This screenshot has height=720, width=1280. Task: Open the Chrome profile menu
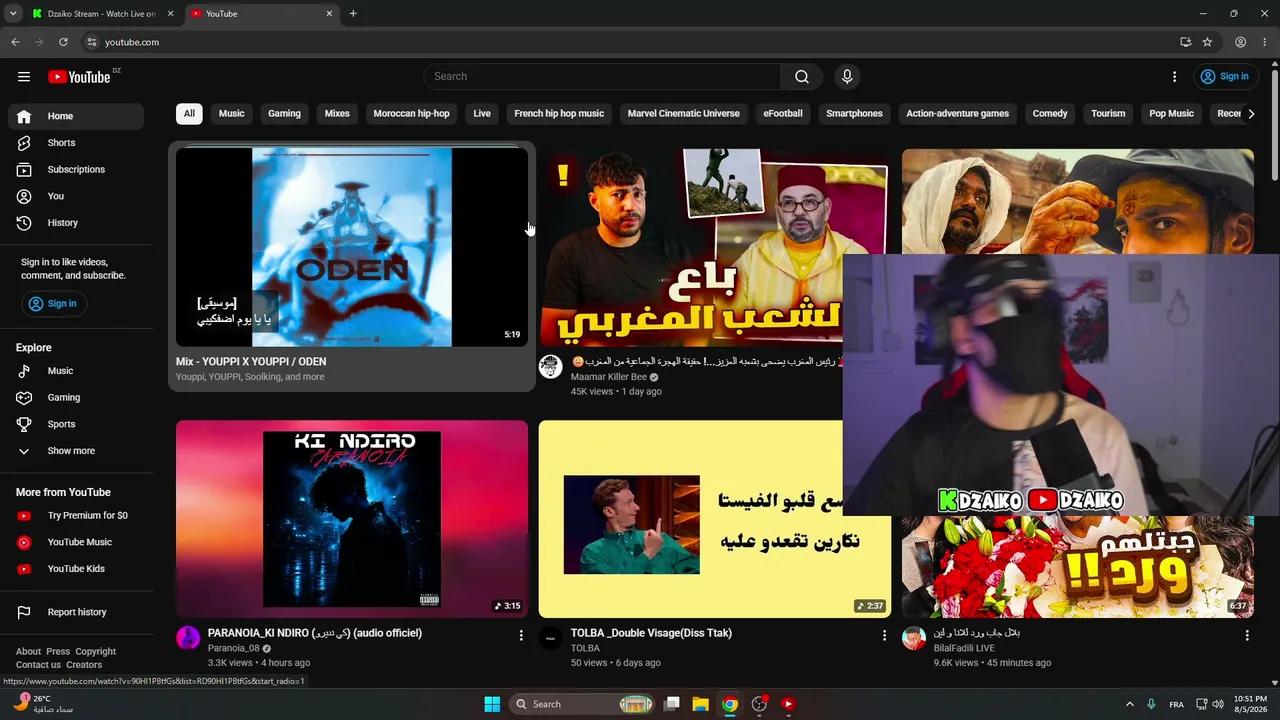coord(1240,42)
